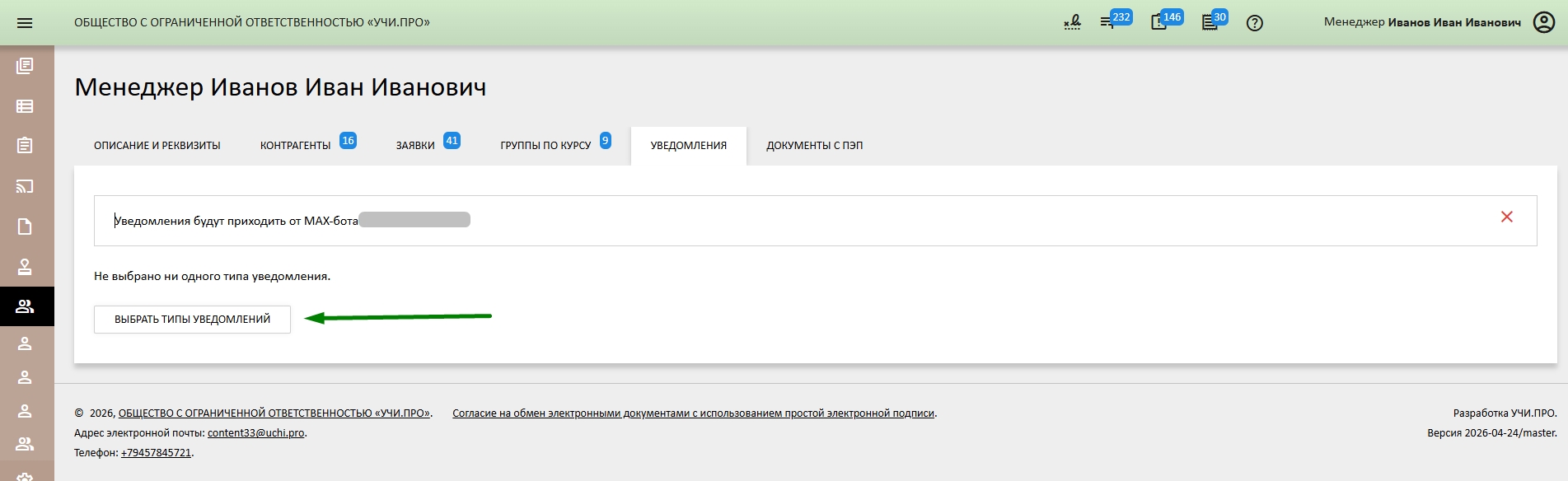Screen dimensions: 1568x481
Task: Dismiss the MAX-bot notification with red X
Action: pos(1506,217)
